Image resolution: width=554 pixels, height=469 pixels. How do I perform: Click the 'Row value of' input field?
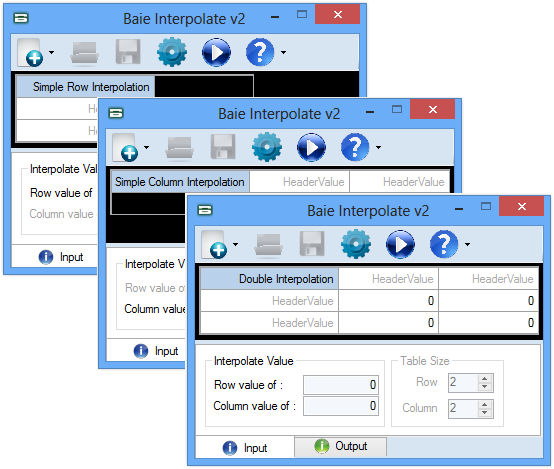(x=341, y=385)
